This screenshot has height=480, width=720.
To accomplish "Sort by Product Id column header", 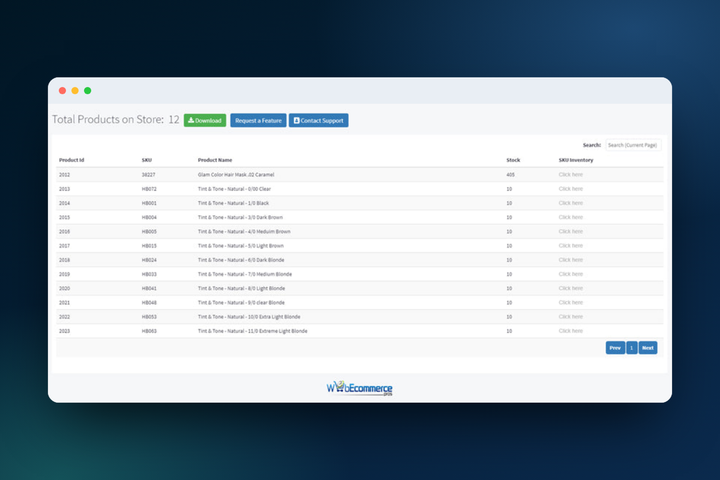I will tap(72, 160).
